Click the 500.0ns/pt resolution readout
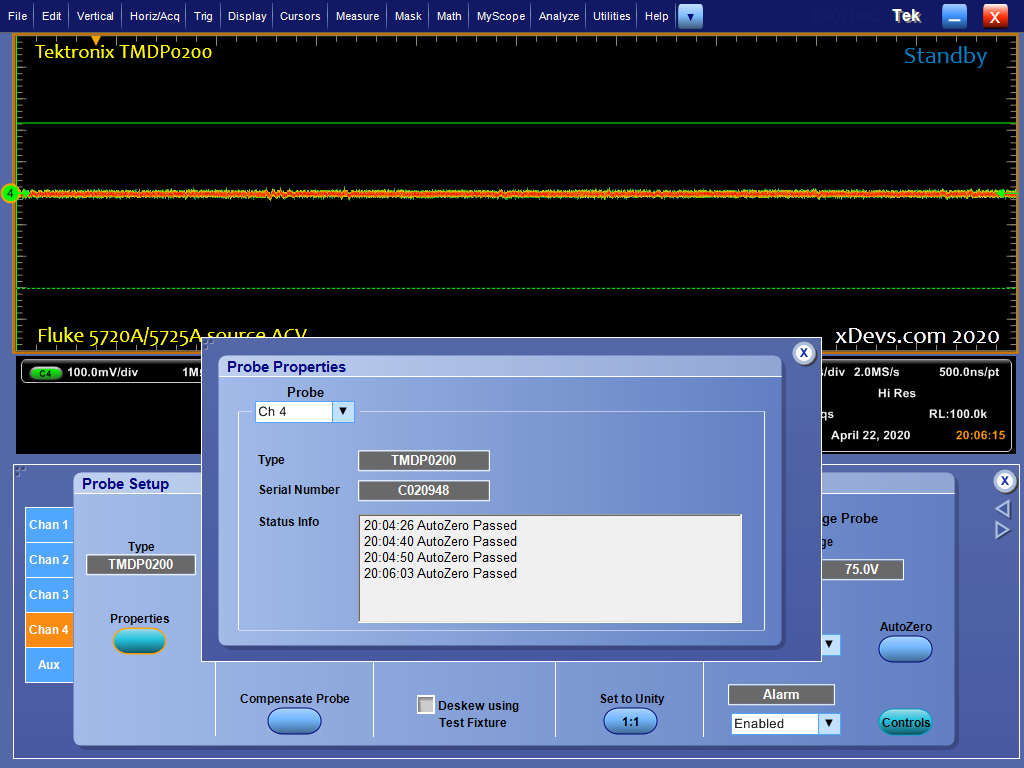The width and height of the screenshot is (1024, 768). coord(969,372)
